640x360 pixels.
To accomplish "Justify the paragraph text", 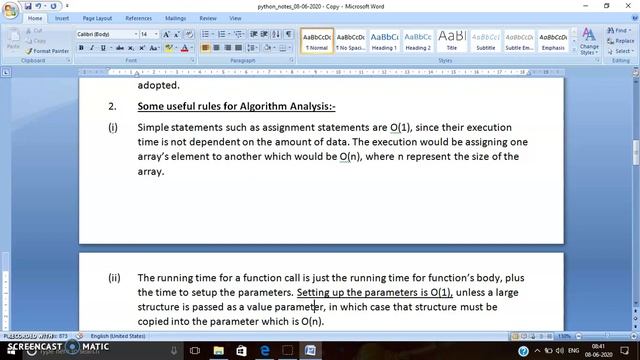I will (x=239, y=48).
